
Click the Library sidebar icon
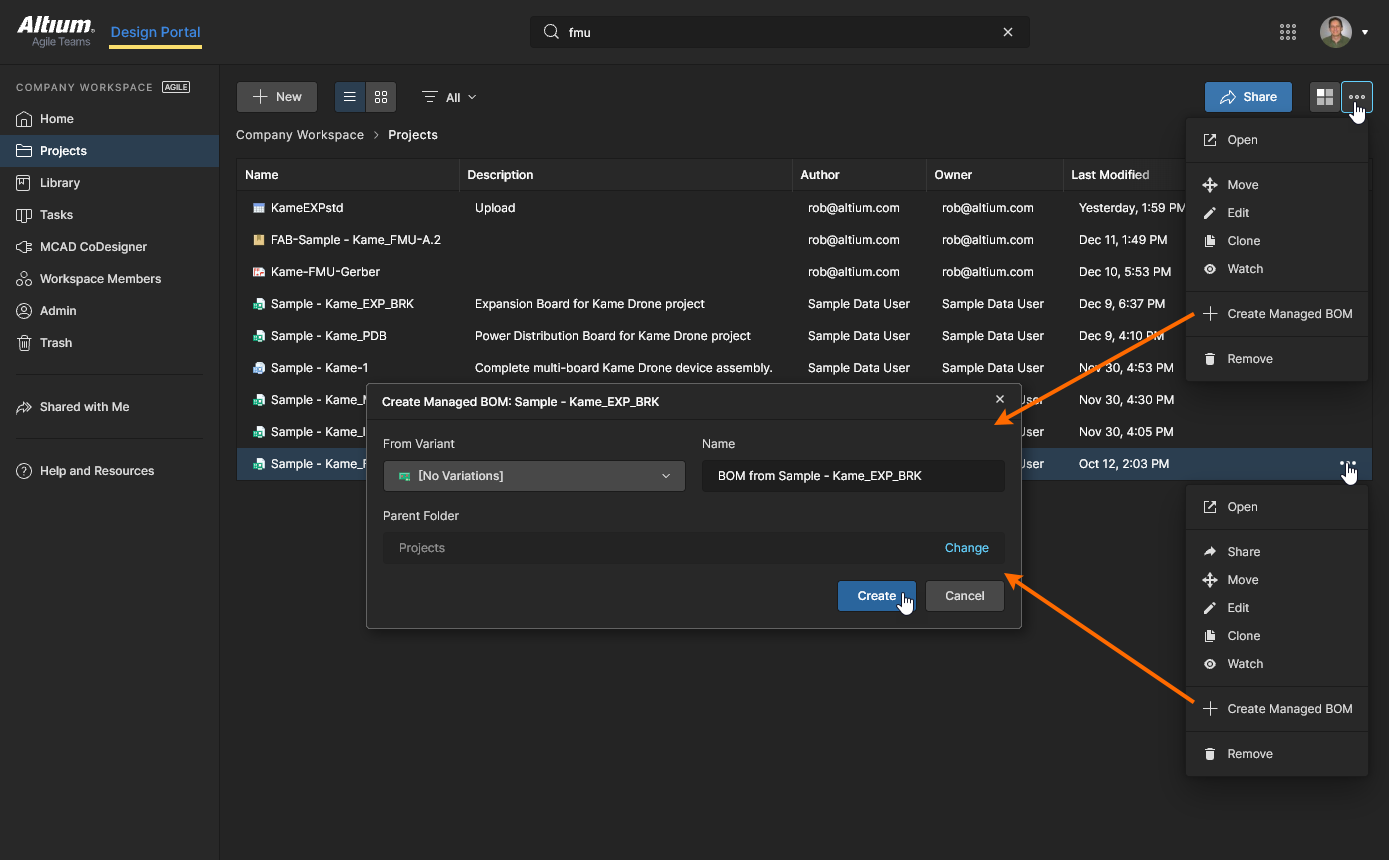pos(25,183)
